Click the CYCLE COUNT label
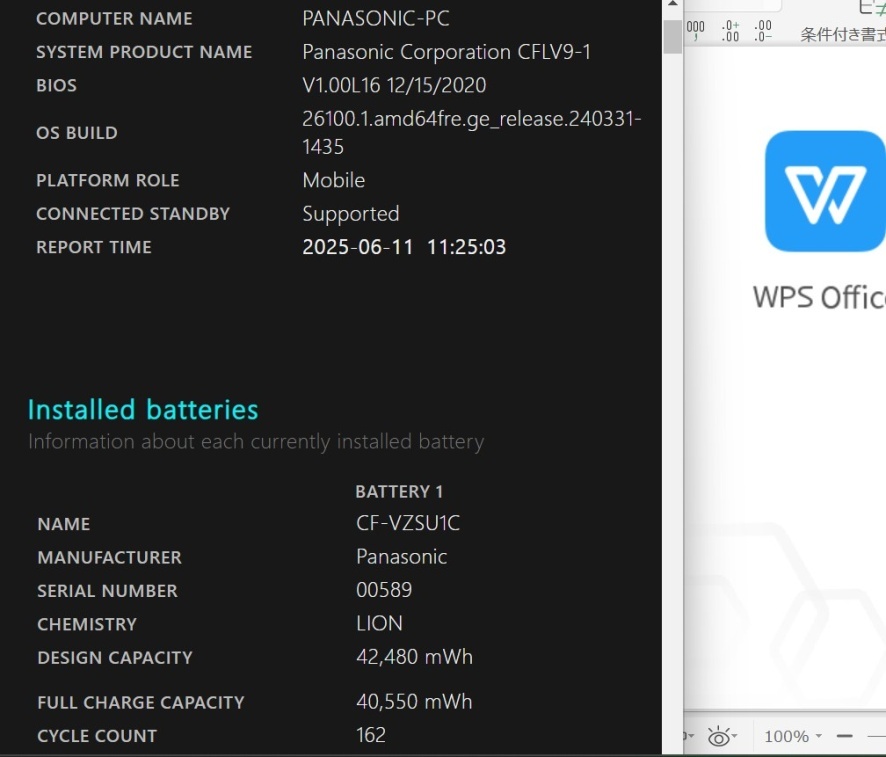886x757 pixels. pyautogui.click(x=97, y=736)
